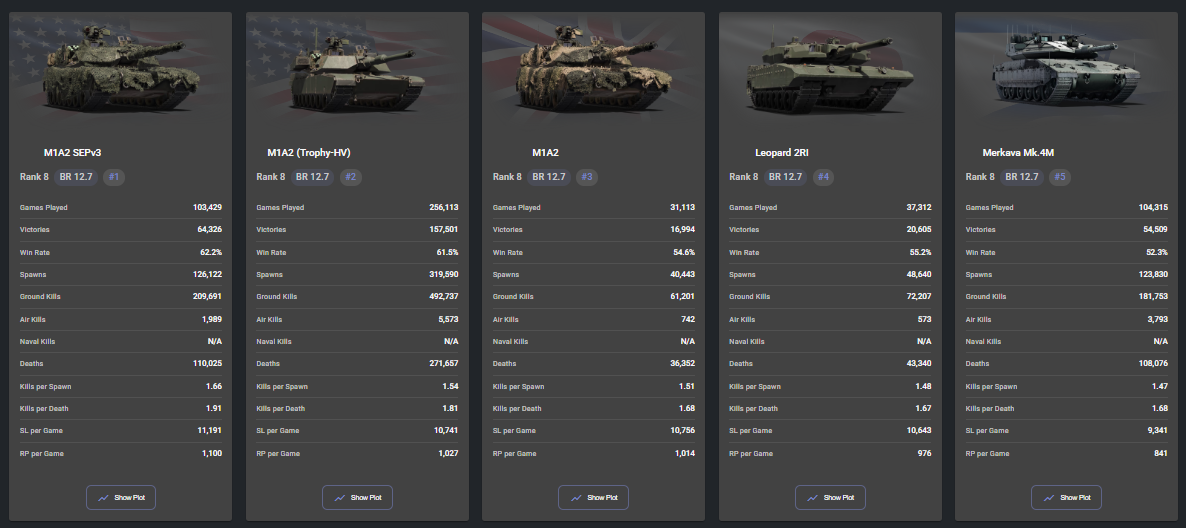Click Show Plot under Leopard 2RI
The image size is (1186, 528).
pyautogui.click(x=830, y=497)
